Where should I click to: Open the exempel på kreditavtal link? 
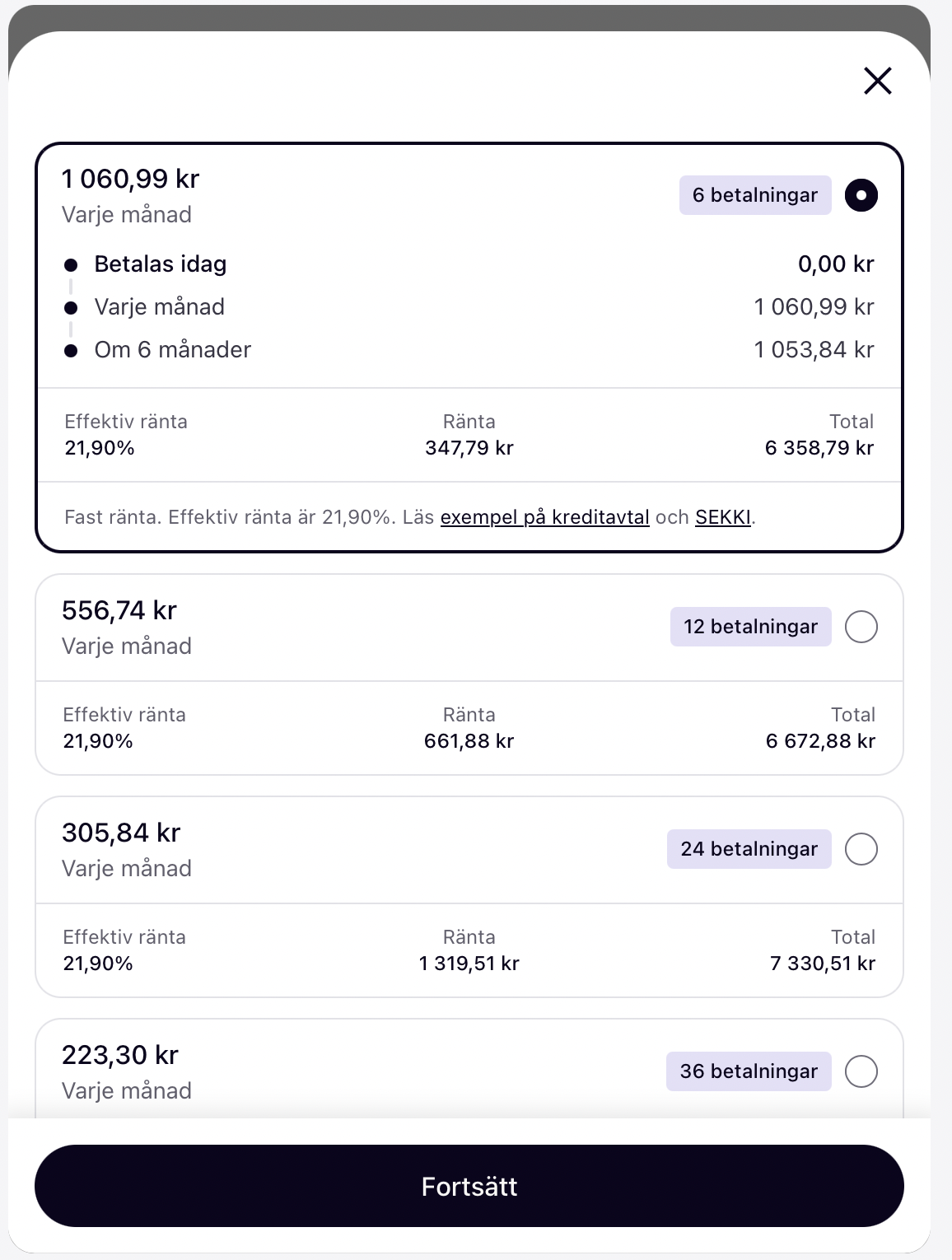(x=545, y=517)
